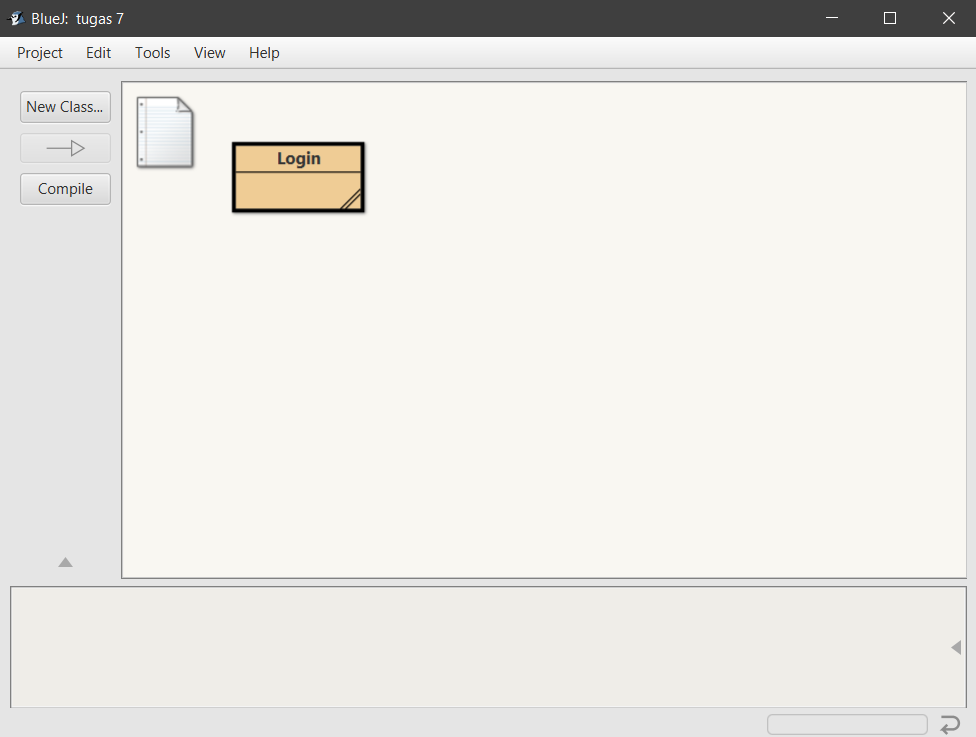Open the project README note icon
976x737 pixels.
(165, 132)
